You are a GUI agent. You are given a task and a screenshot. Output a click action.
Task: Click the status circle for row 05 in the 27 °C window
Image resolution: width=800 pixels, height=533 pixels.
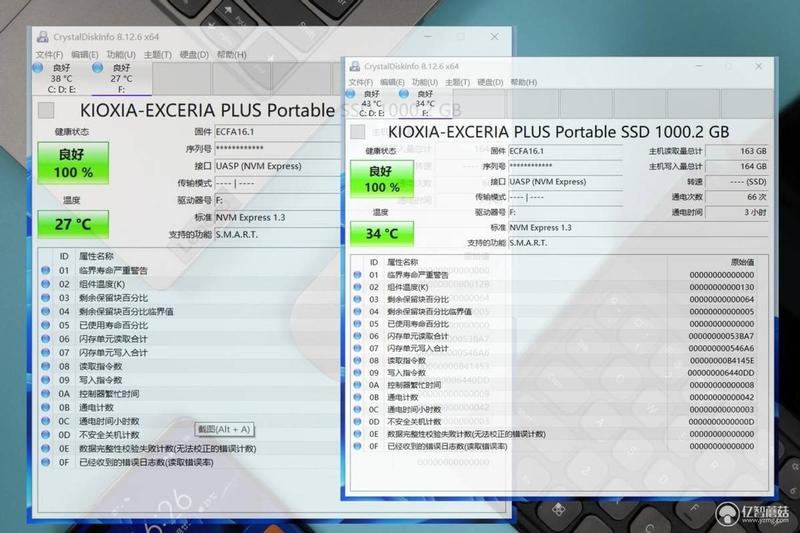point(46,325)
